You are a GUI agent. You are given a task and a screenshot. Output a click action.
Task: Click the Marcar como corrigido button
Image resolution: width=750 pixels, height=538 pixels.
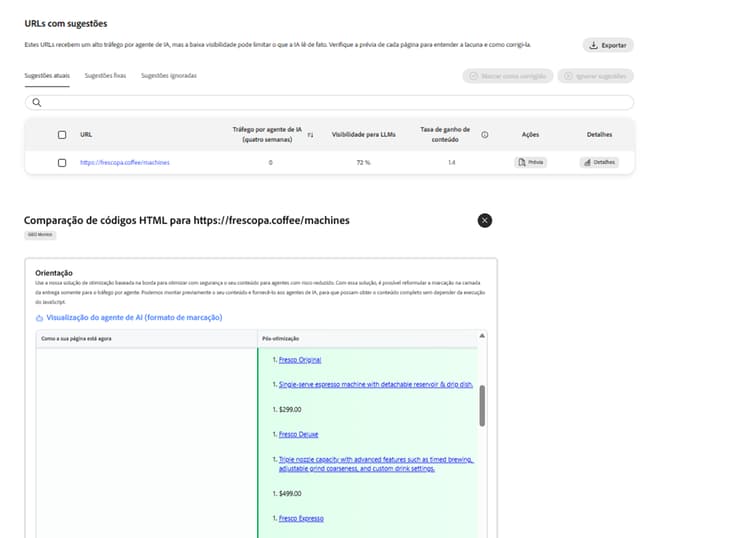(x=507, y=76)
